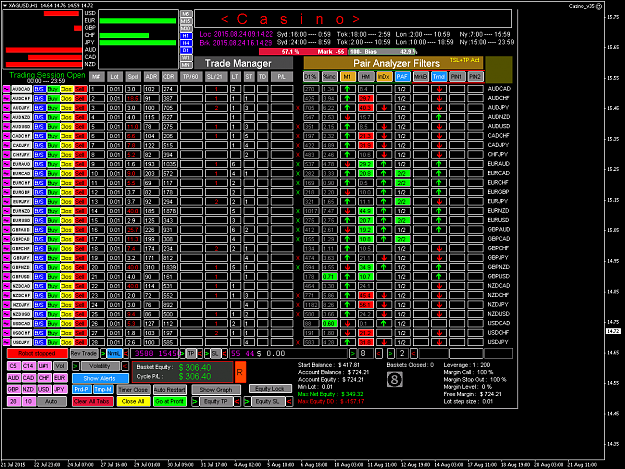Click red arrow right of the 8 value box
The width and height of the screenshot is (625, 469).
coord(379,353)
